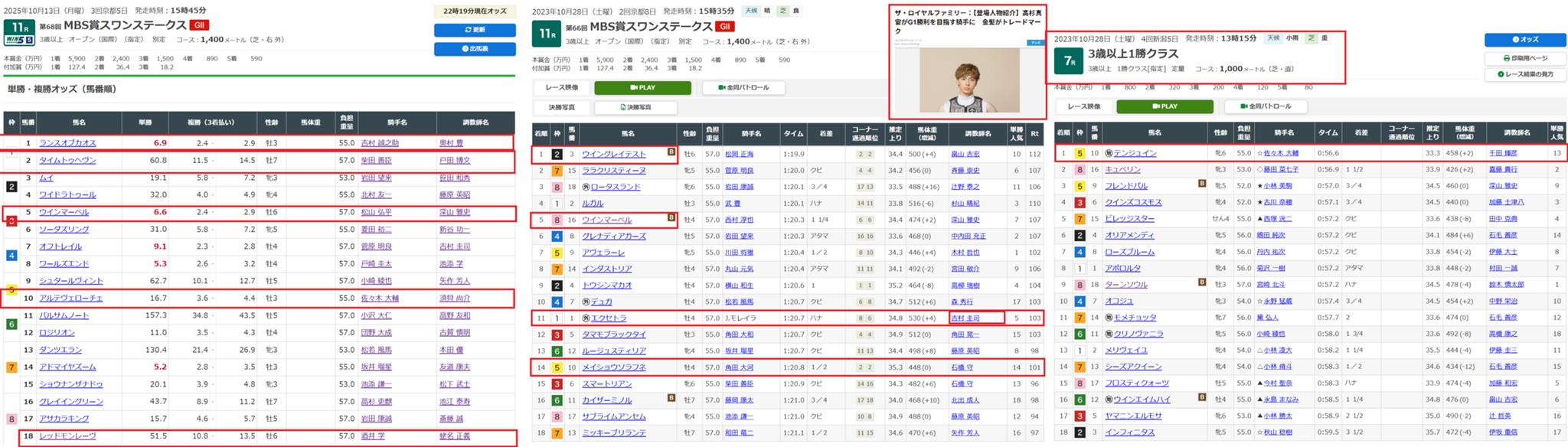Open horse link キュベリン
This screenshot has height=447, width=1568.
pyautogui.click(x=1122, y=170)
